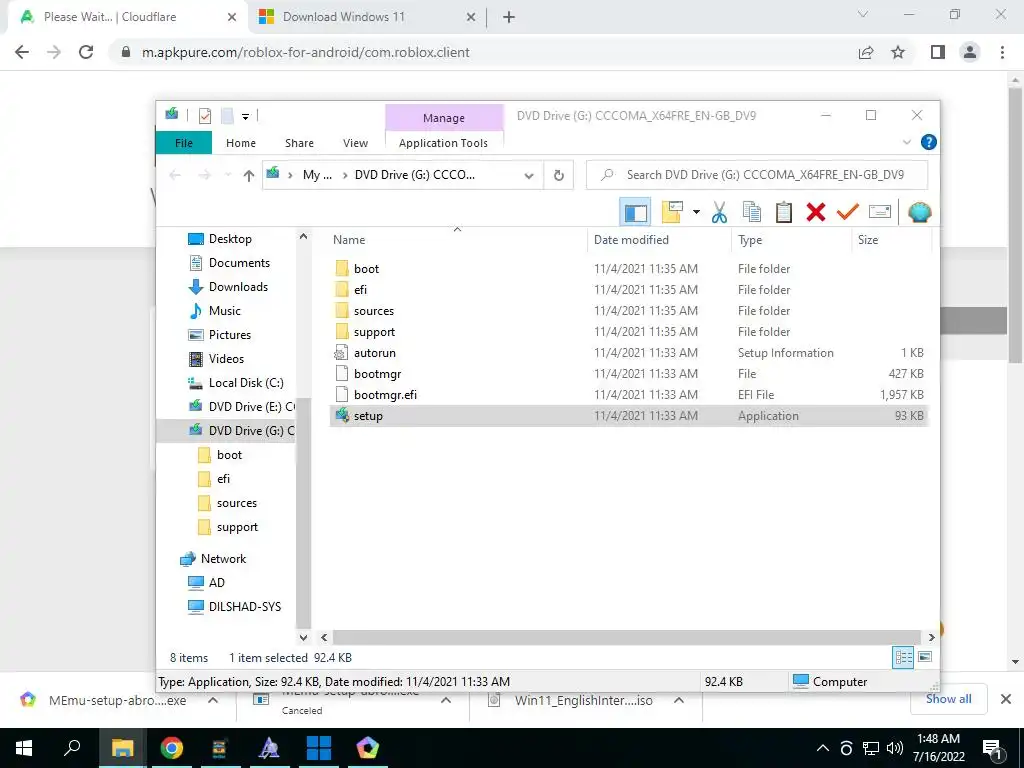Open the Home ribbon tab
This screenshot has height=768, width=1024.
241,143
